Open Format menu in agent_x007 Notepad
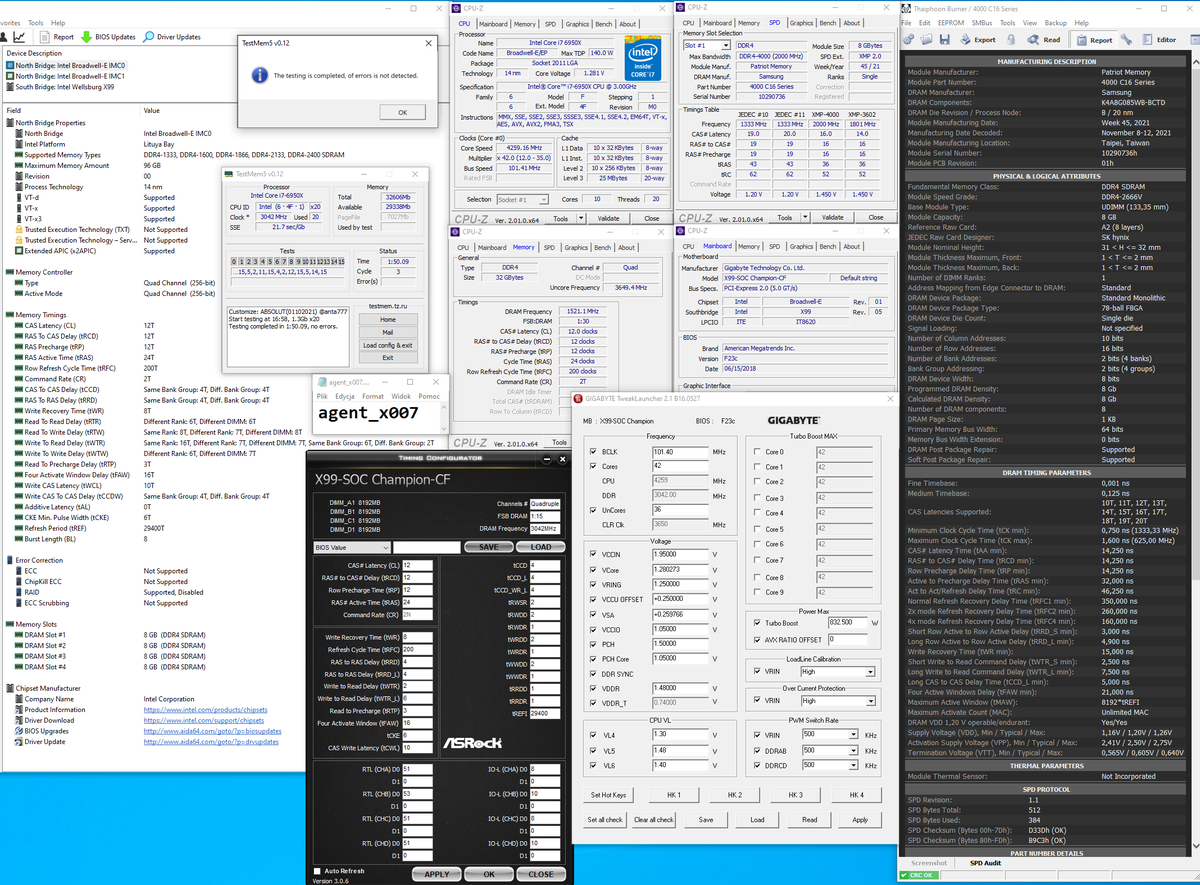Image resolution: width=1200 pixels, height=885 pixels. point(372,396)
